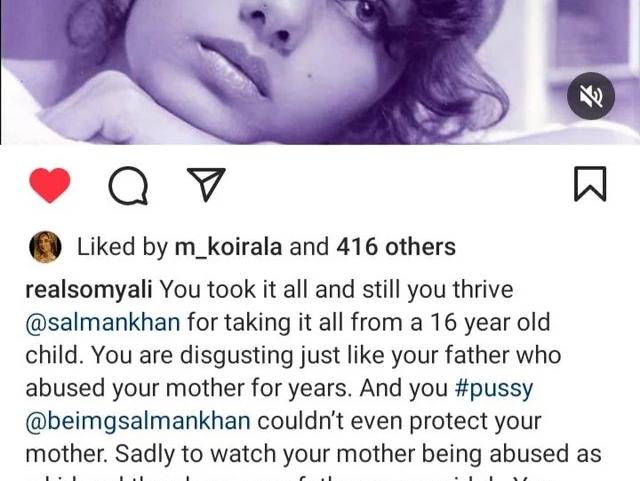
Task: Tap the caption line starting 'mother. Sadly to watch'
Action: click(x=313, y=454)
